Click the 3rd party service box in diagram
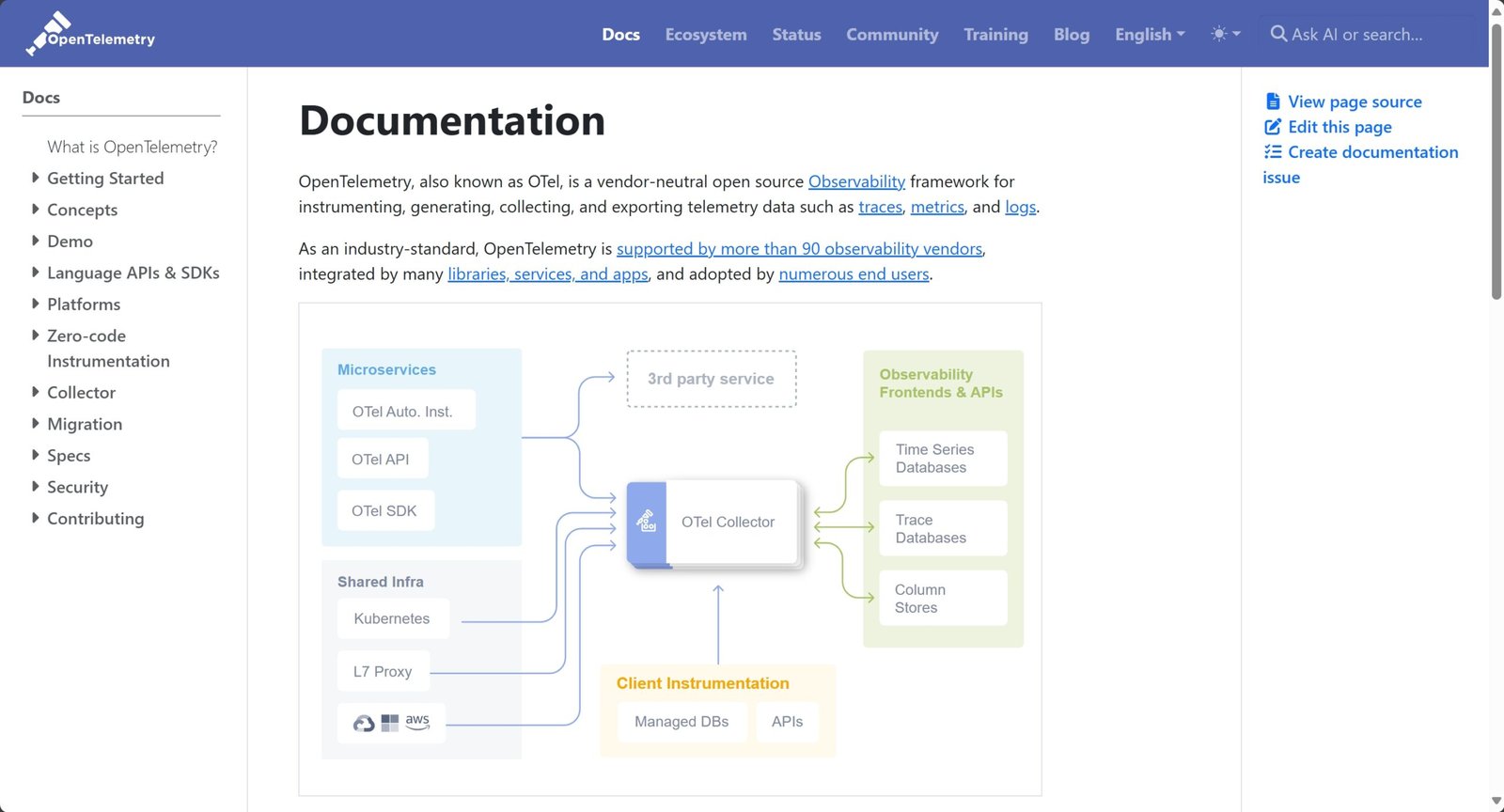 (712, 379)
